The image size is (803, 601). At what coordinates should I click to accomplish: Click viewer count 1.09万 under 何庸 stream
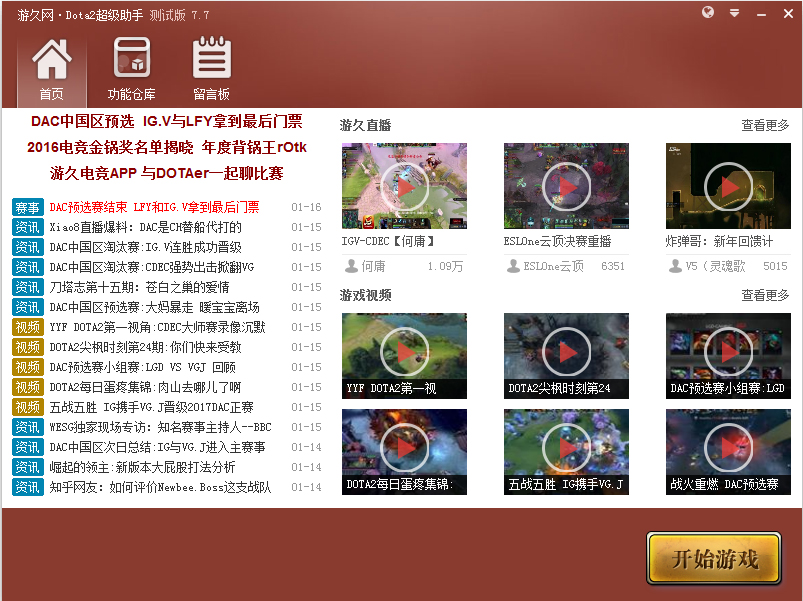pyautogui.click(x=446, y=266)
